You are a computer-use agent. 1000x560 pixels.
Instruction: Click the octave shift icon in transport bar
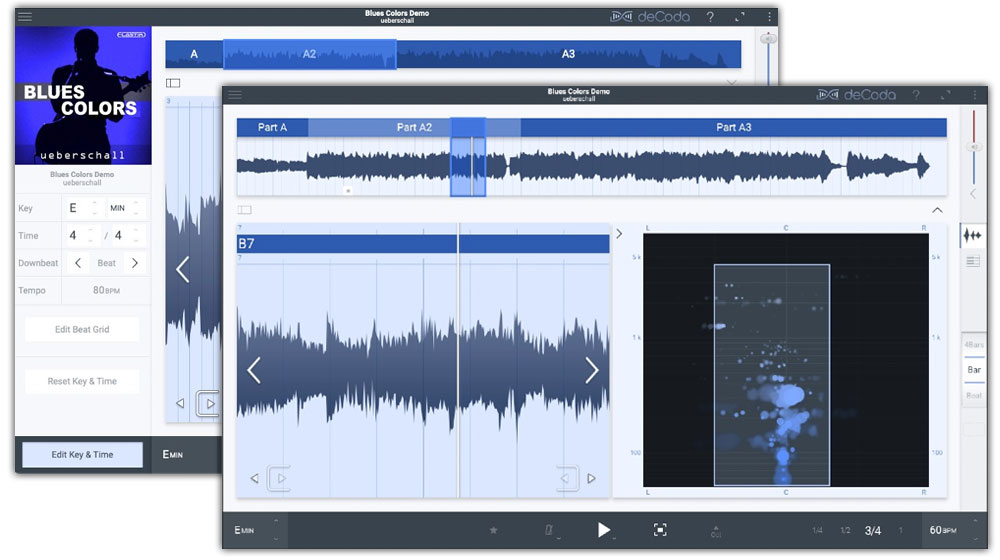(x=716, y=531)
